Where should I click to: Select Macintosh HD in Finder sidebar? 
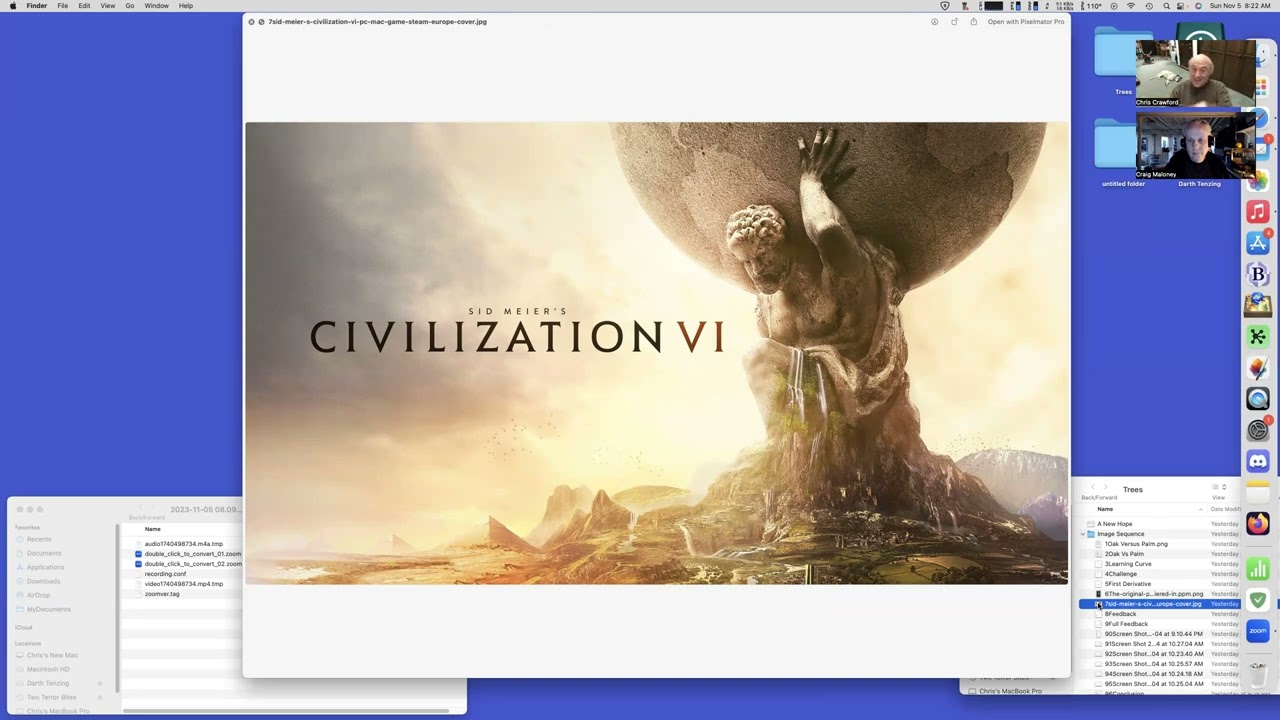point(48,669)
